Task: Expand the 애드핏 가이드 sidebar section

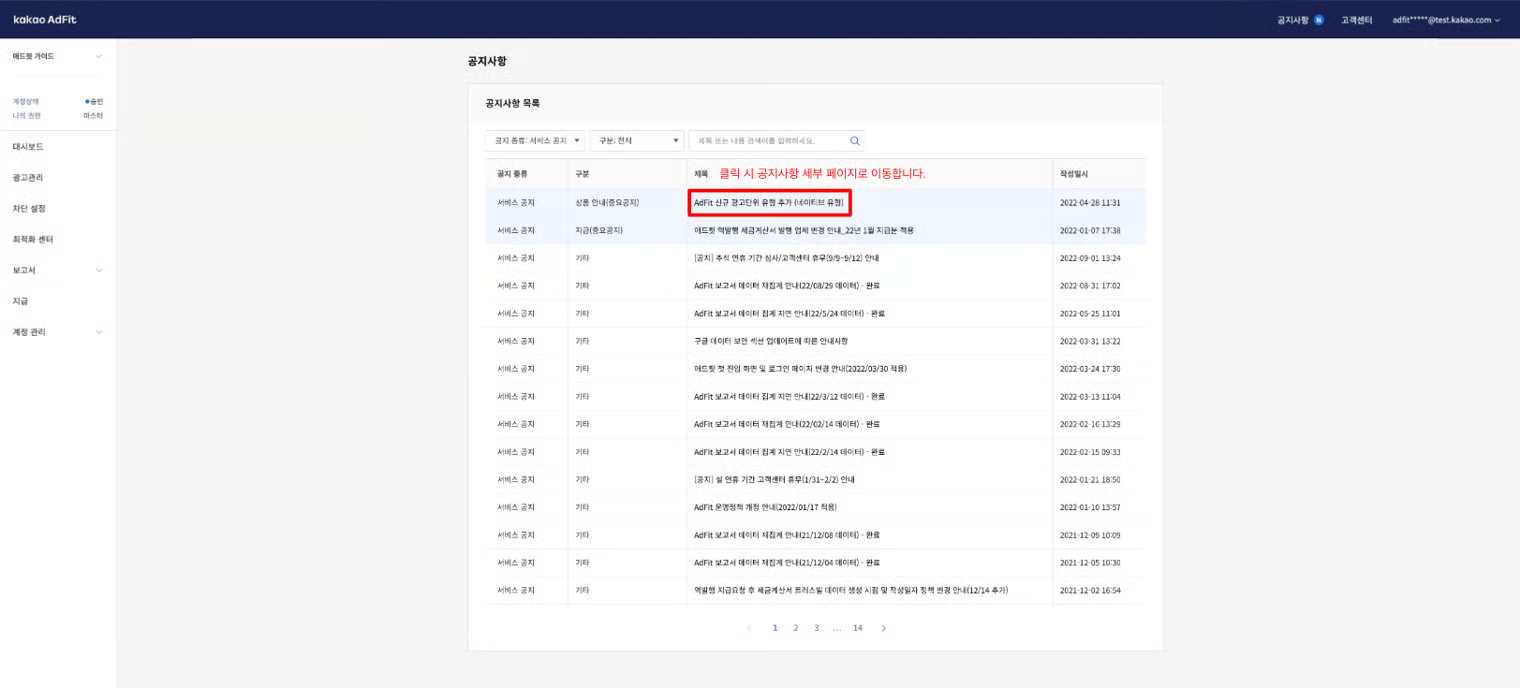Action: click(57, 56)
